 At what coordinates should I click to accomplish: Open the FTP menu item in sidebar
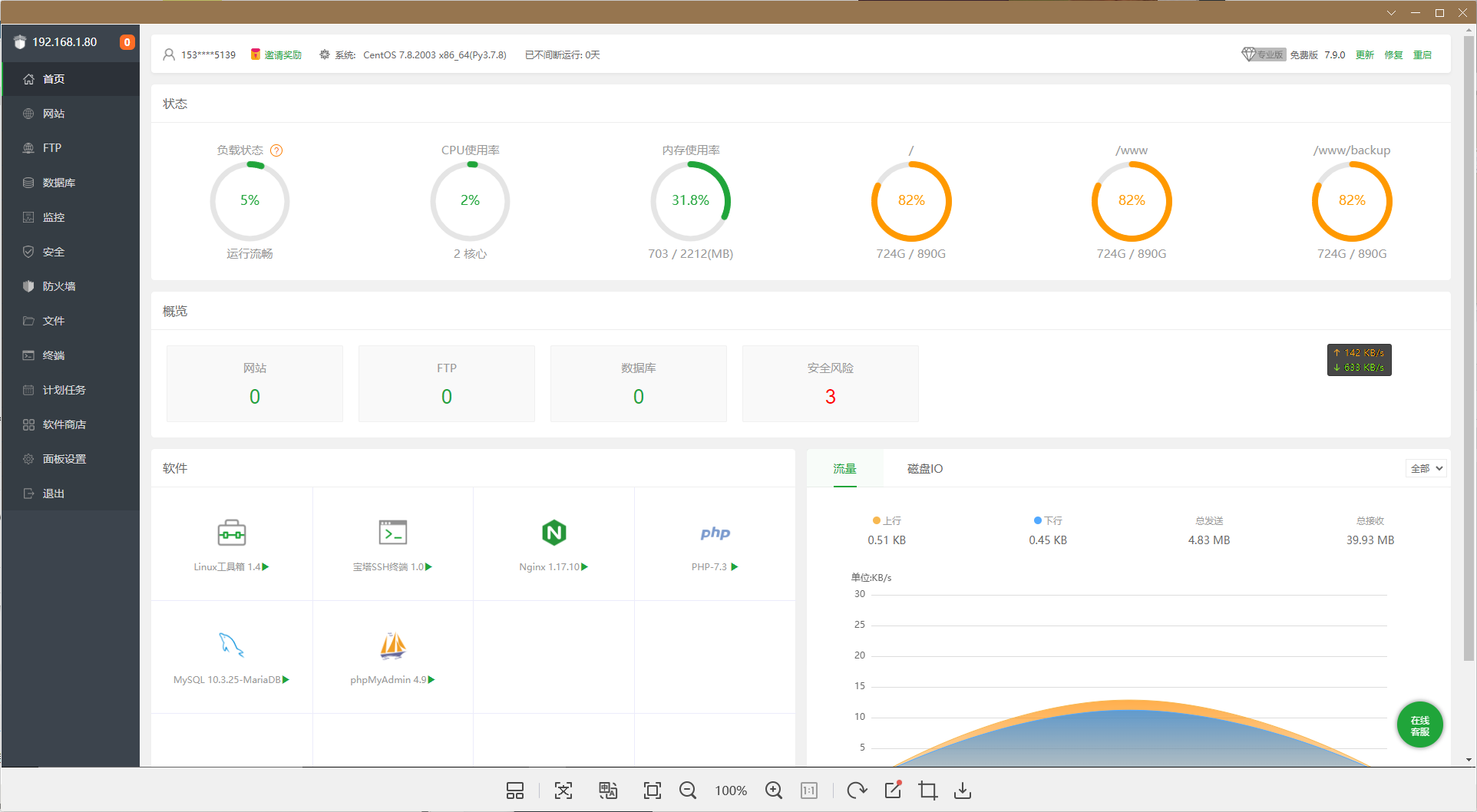(x=71, y=148)
